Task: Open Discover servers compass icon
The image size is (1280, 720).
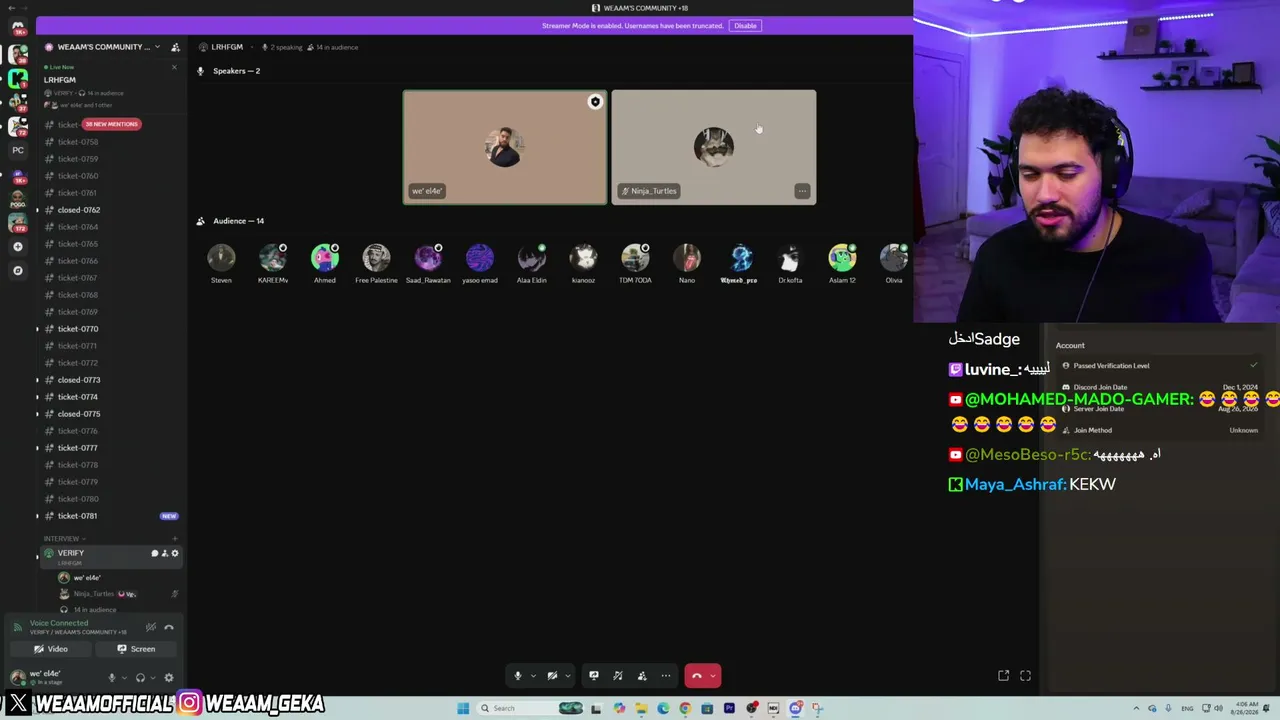Action: (x=17, y=270)
